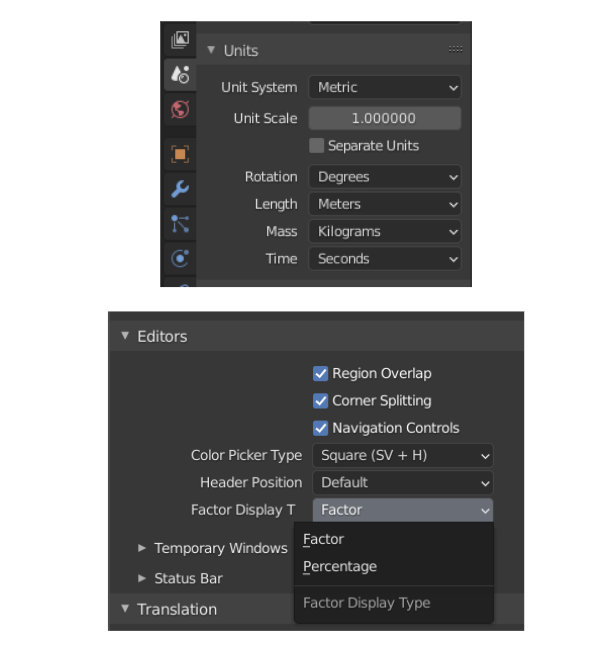Open the Particles properties tab icon
The image size is (606, 651).
point(180,224)
